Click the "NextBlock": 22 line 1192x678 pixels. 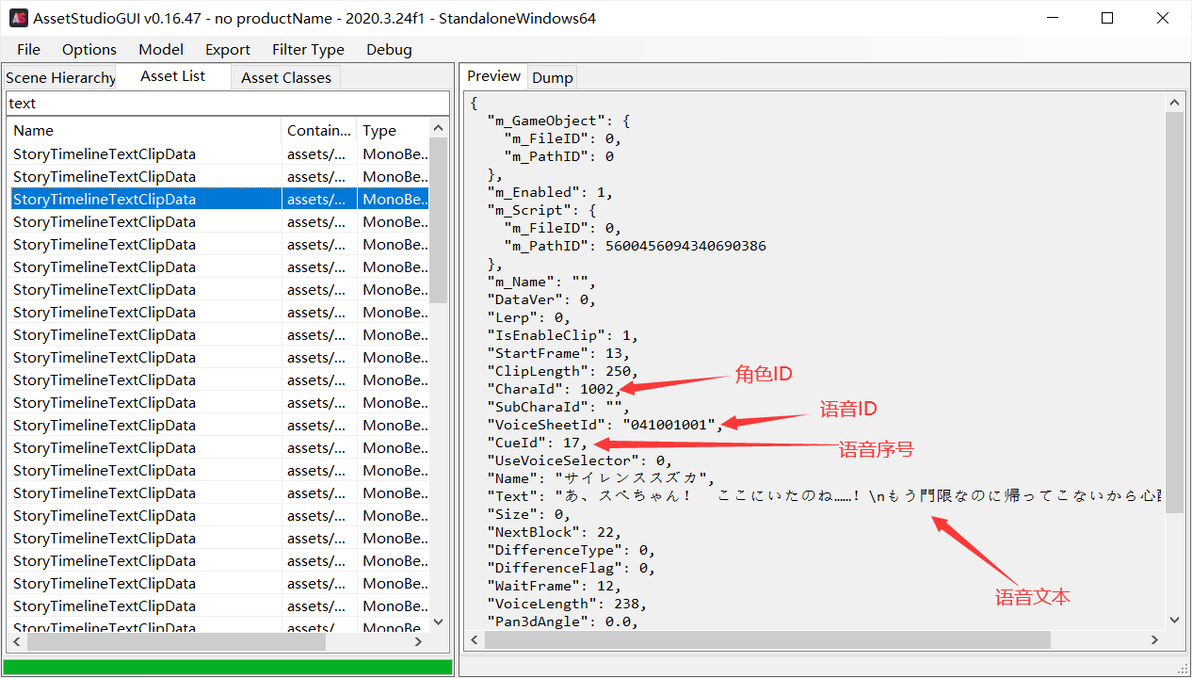[x=553, y=532]
